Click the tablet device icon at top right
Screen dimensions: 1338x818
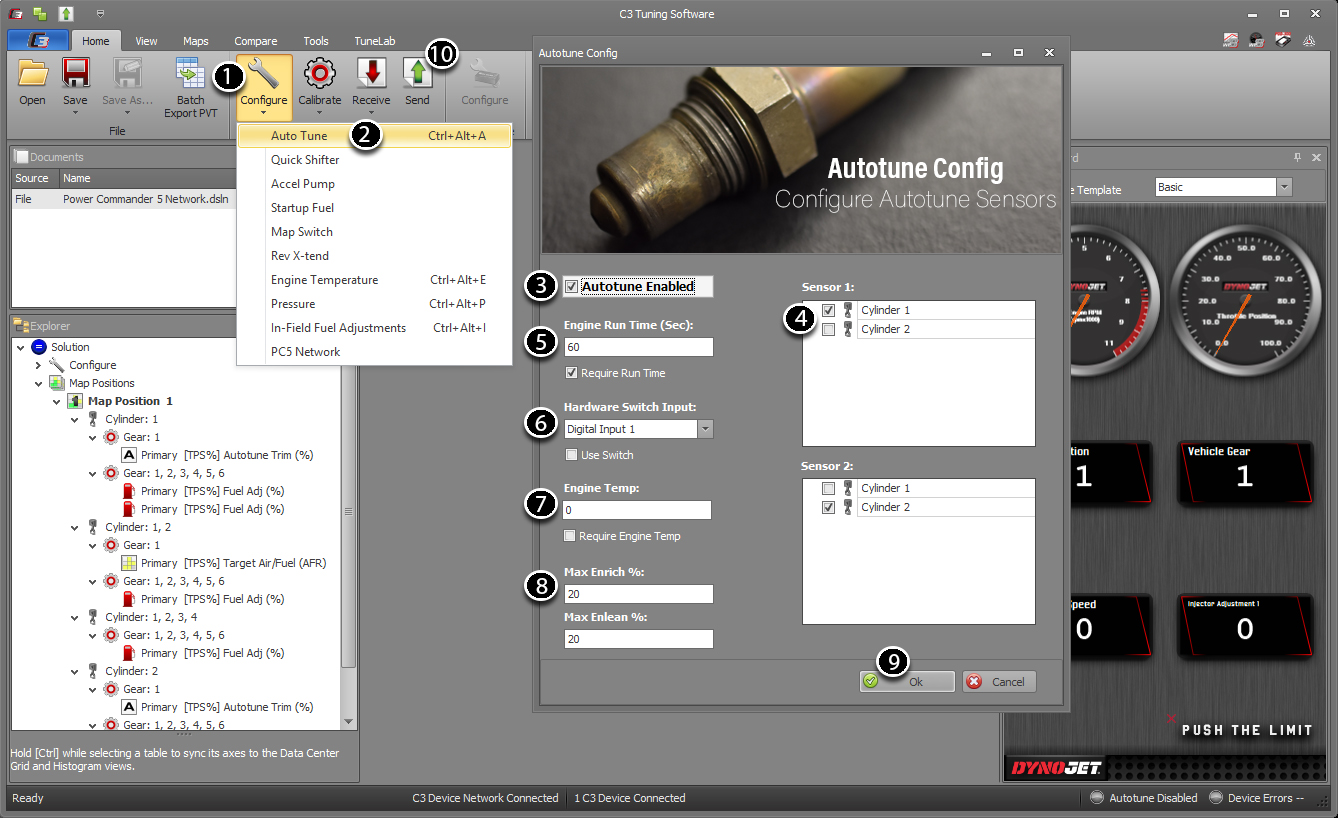pyautogui.click(x=1284, y=41)
